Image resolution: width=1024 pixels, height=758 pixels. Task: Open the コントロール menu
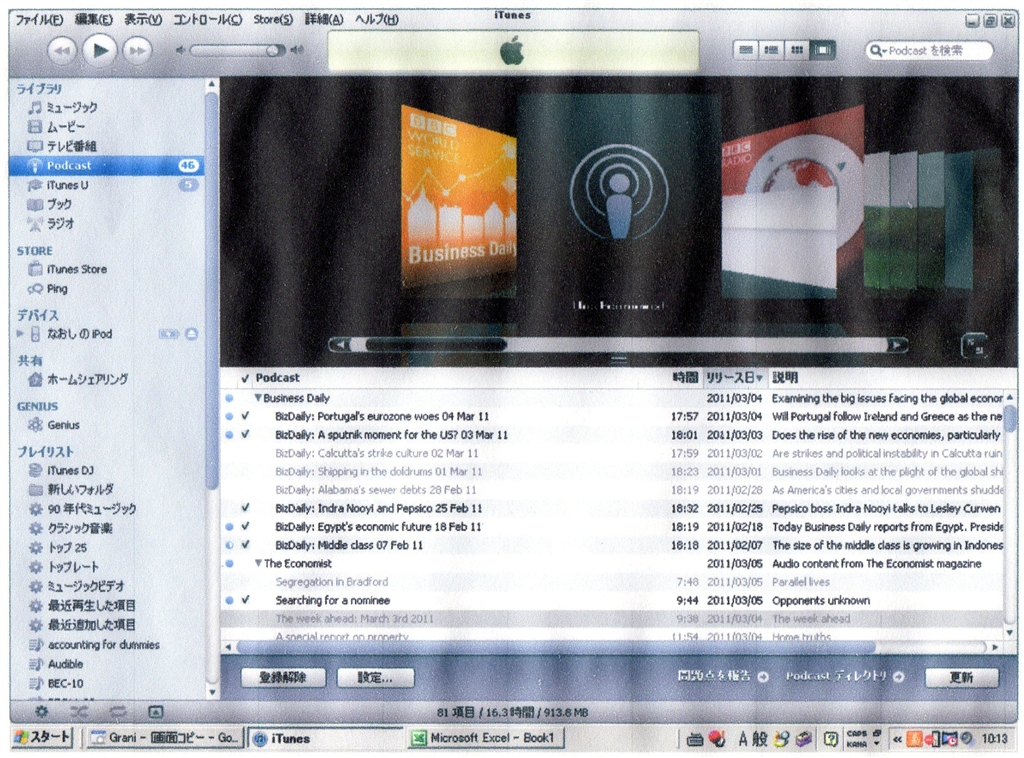click(x=207, y=20)
